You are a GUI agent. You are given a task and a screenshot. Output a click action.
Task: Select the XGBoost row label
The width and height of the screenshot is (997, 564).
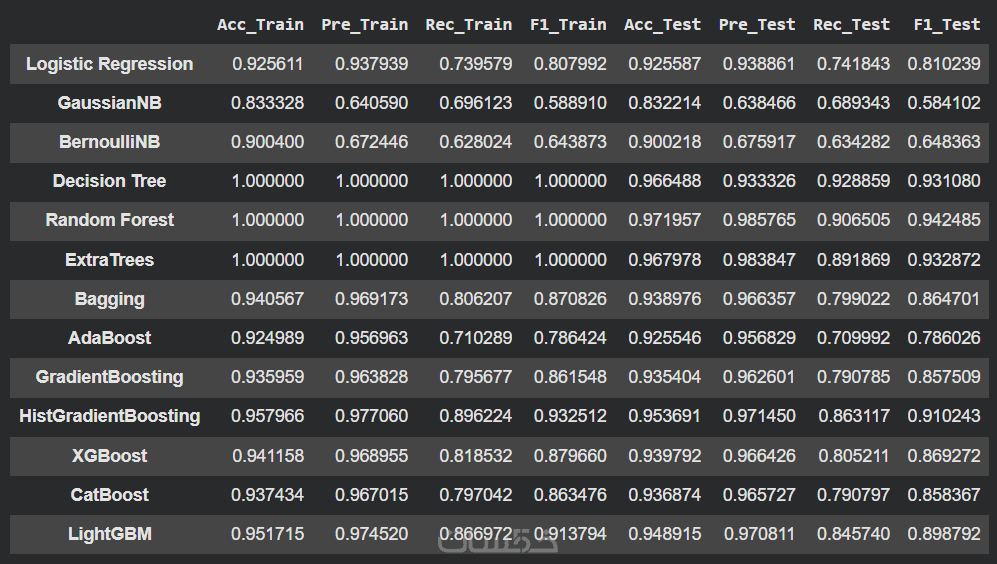pos(109,455)
